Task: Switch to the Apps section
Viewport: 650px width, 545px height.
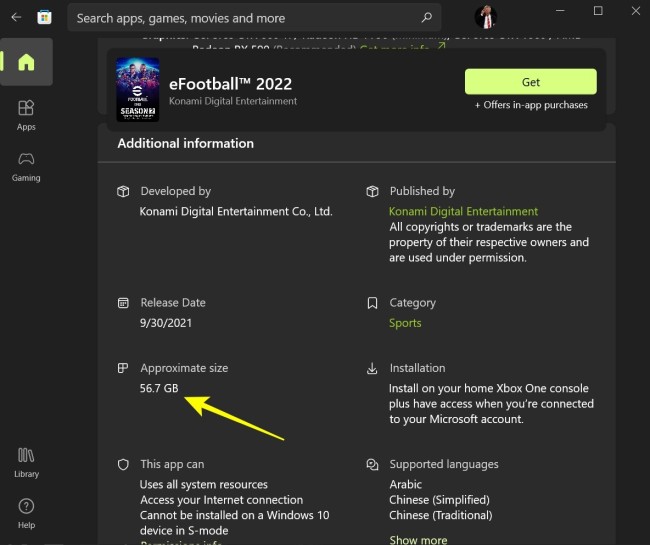Action: 26,115
